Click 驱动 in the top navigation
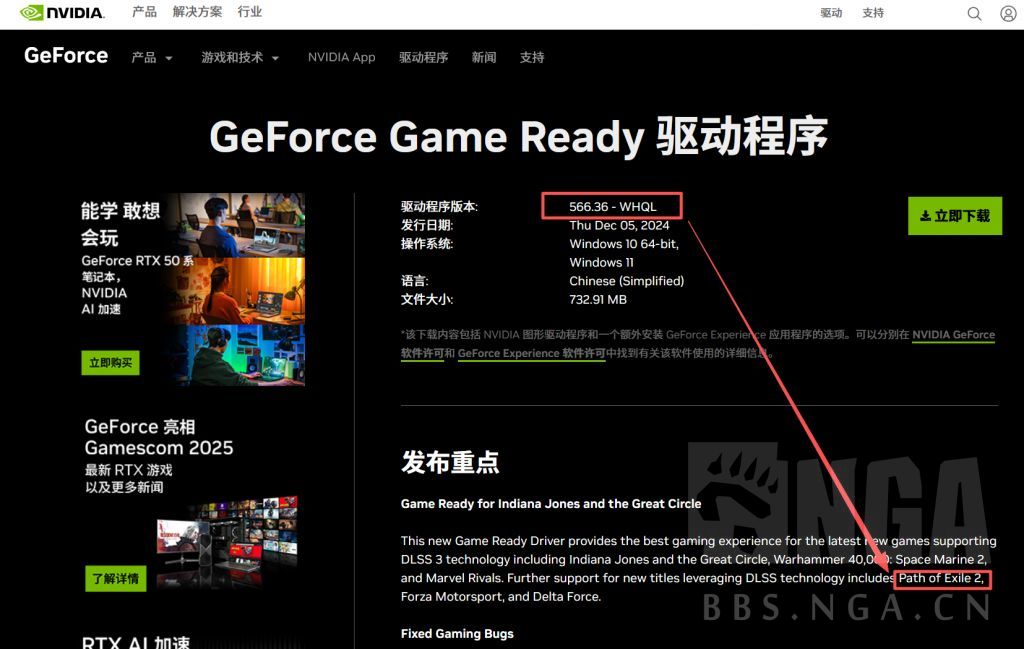 (x=831, y=14)
